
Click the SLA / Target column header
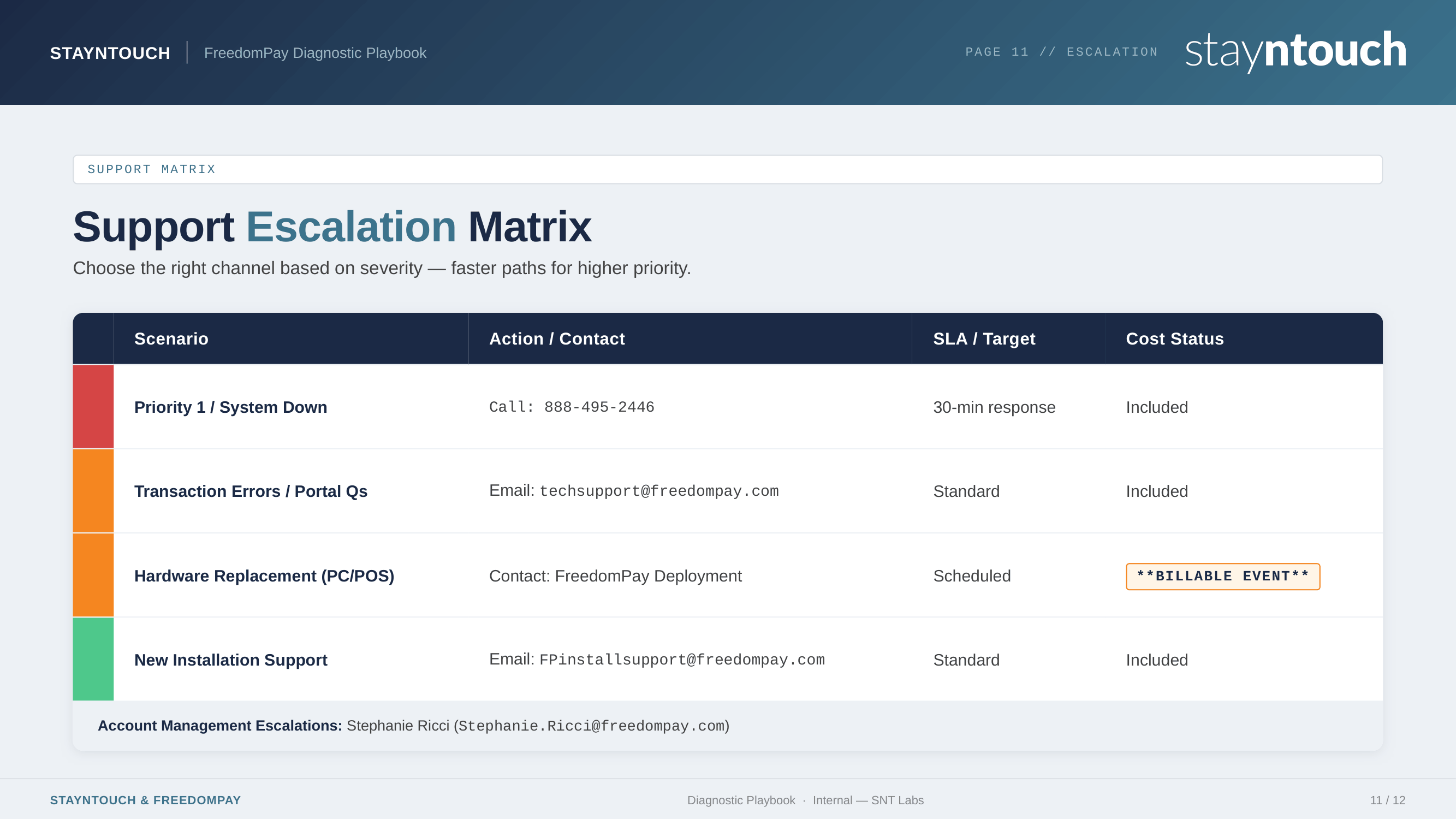(984, 339)
